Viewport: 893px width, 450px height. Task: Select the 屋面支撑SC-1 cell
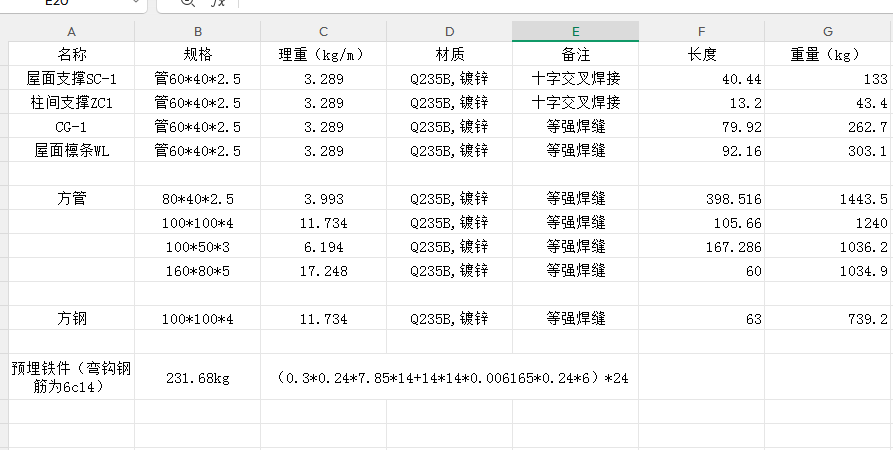click(71, 78)
